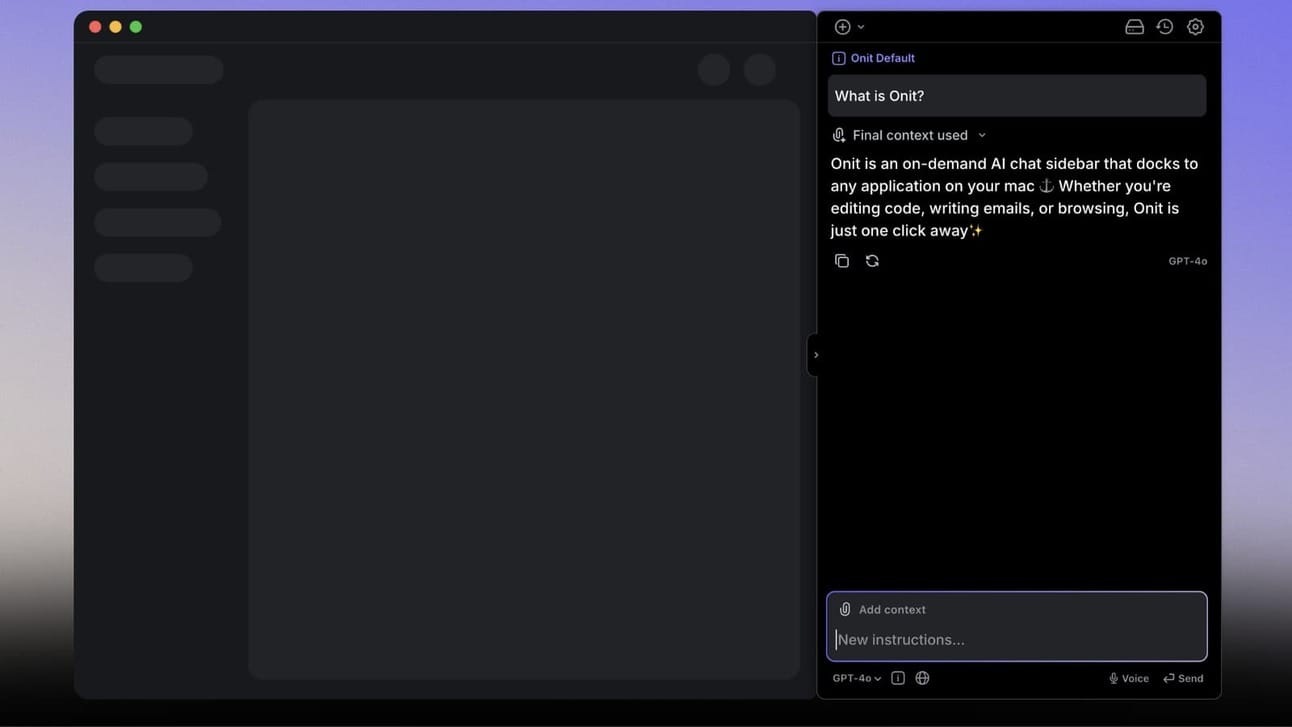Select the "What is Onit?" prompt text
This screenshot has height=727, width=1292.
880,96
